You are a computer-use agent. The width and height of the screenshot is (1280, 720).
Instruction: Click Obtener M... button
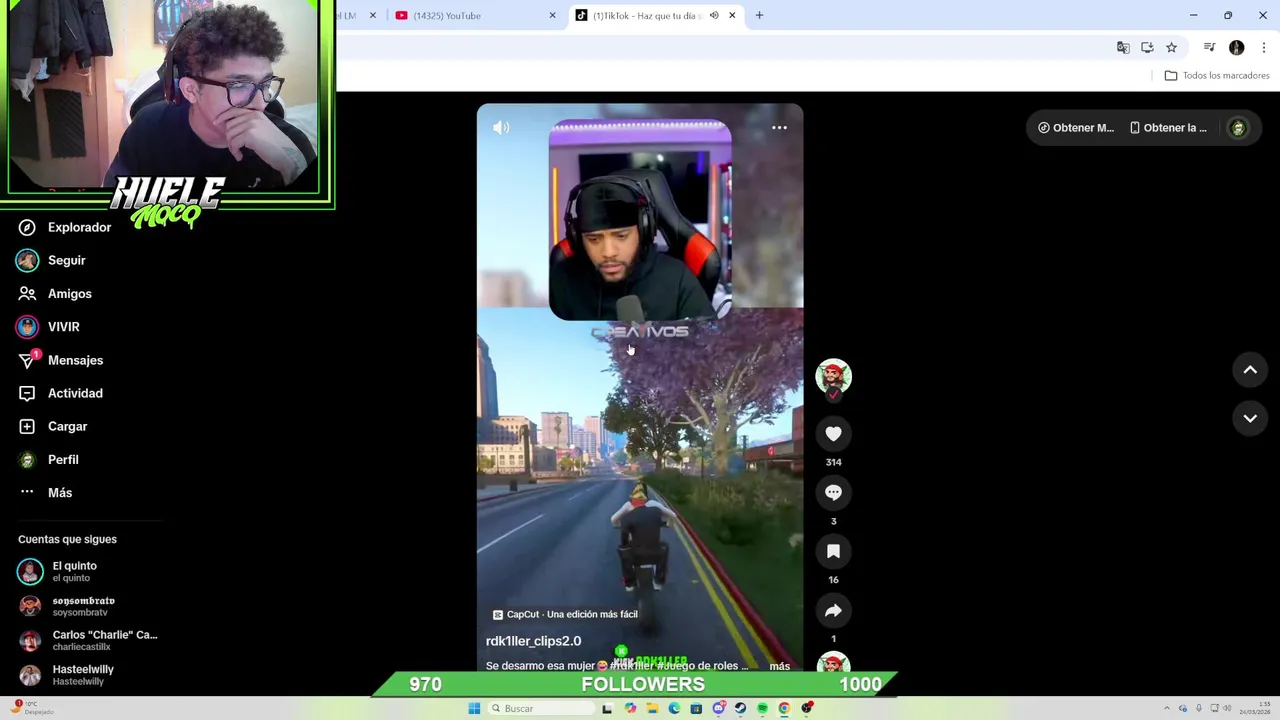click(x=1076, y=128)
